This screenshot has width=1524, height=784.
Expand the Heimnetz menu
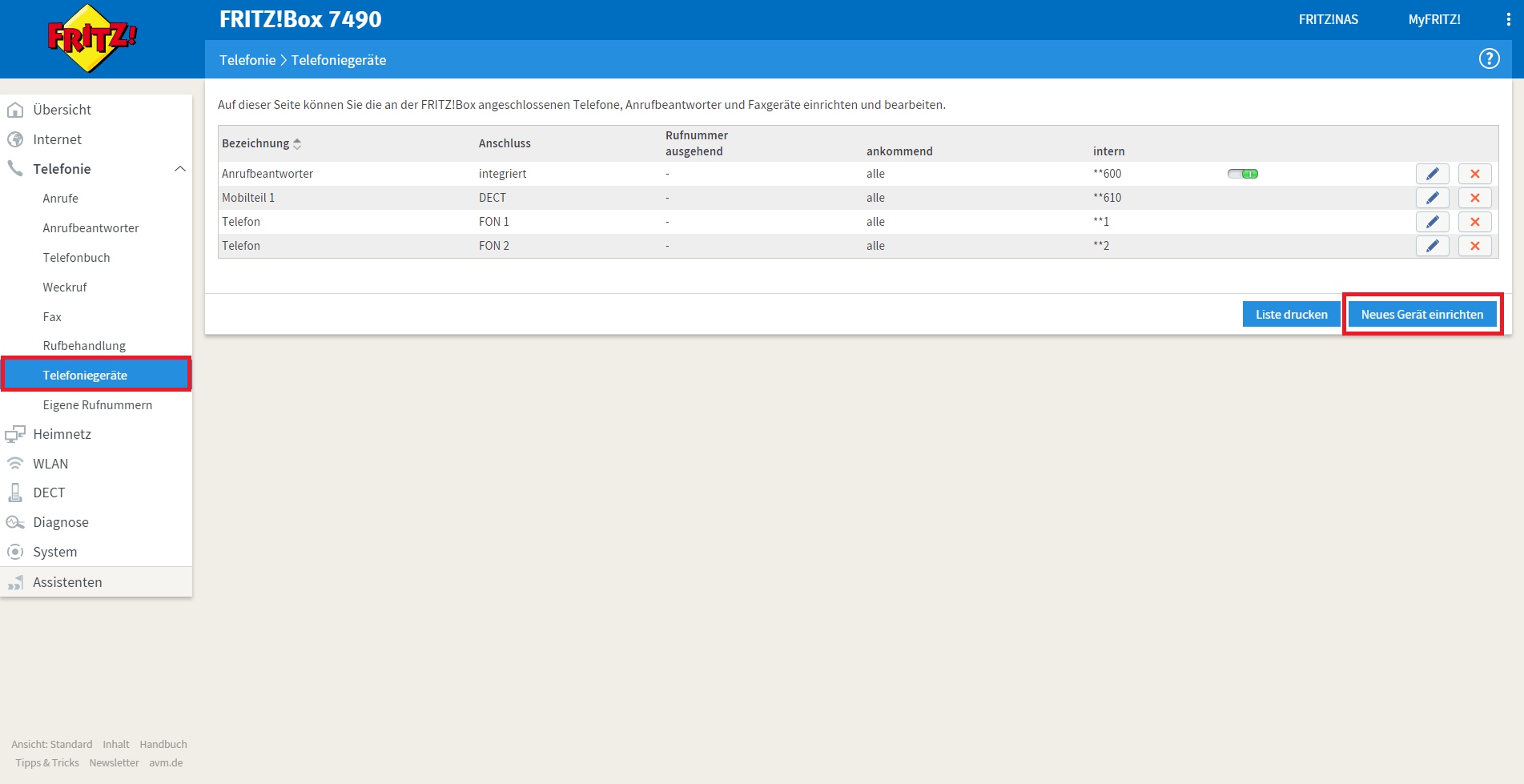[62, 434]
